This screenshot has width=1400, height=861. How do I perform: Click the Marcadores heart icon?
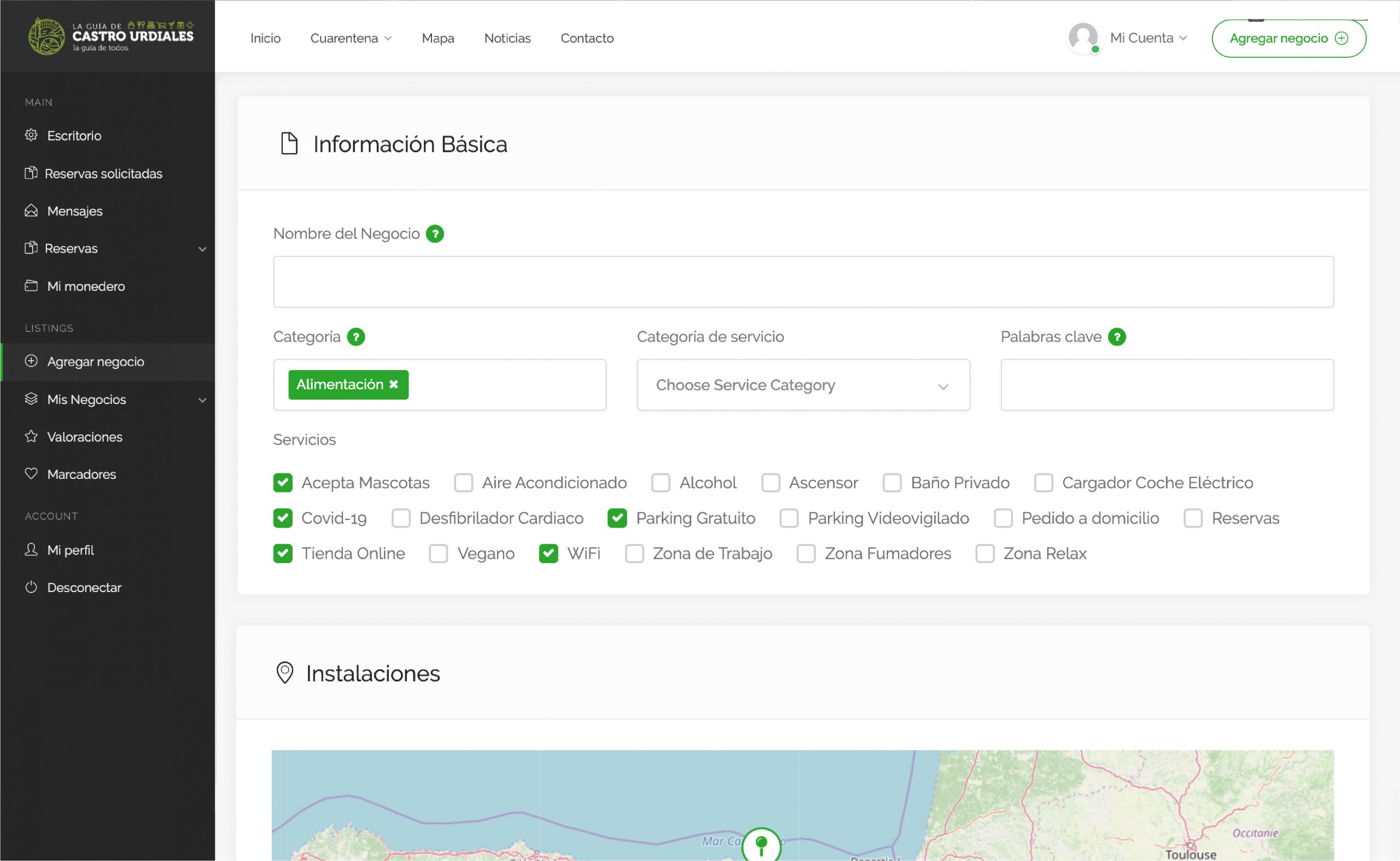(31, 474)
